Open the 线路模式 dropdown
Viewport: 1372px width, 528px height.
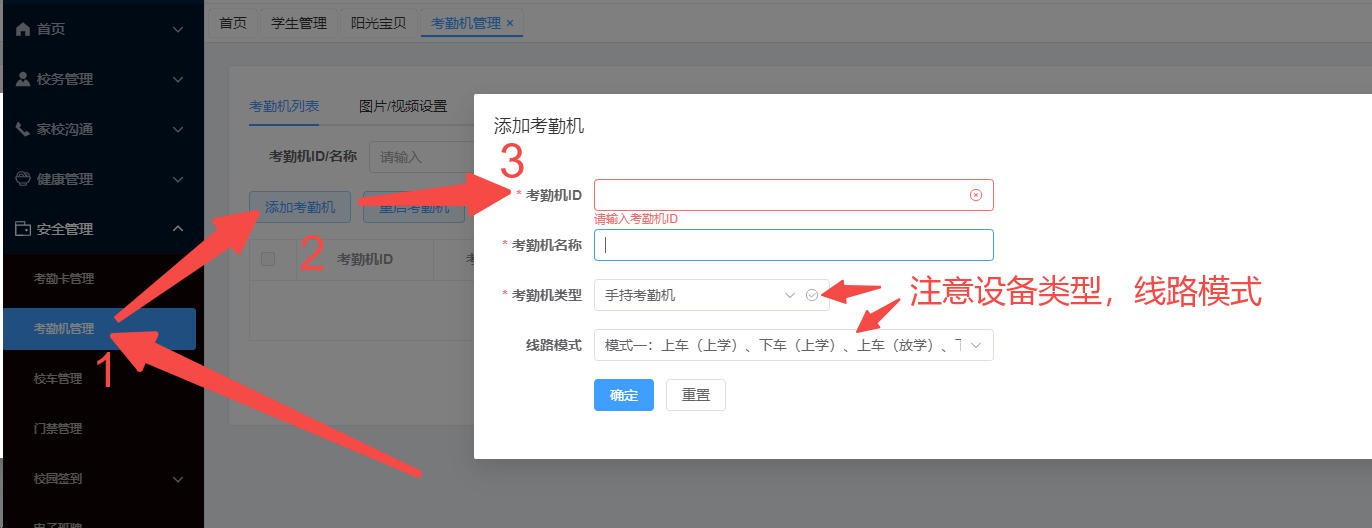coord(793,345)
